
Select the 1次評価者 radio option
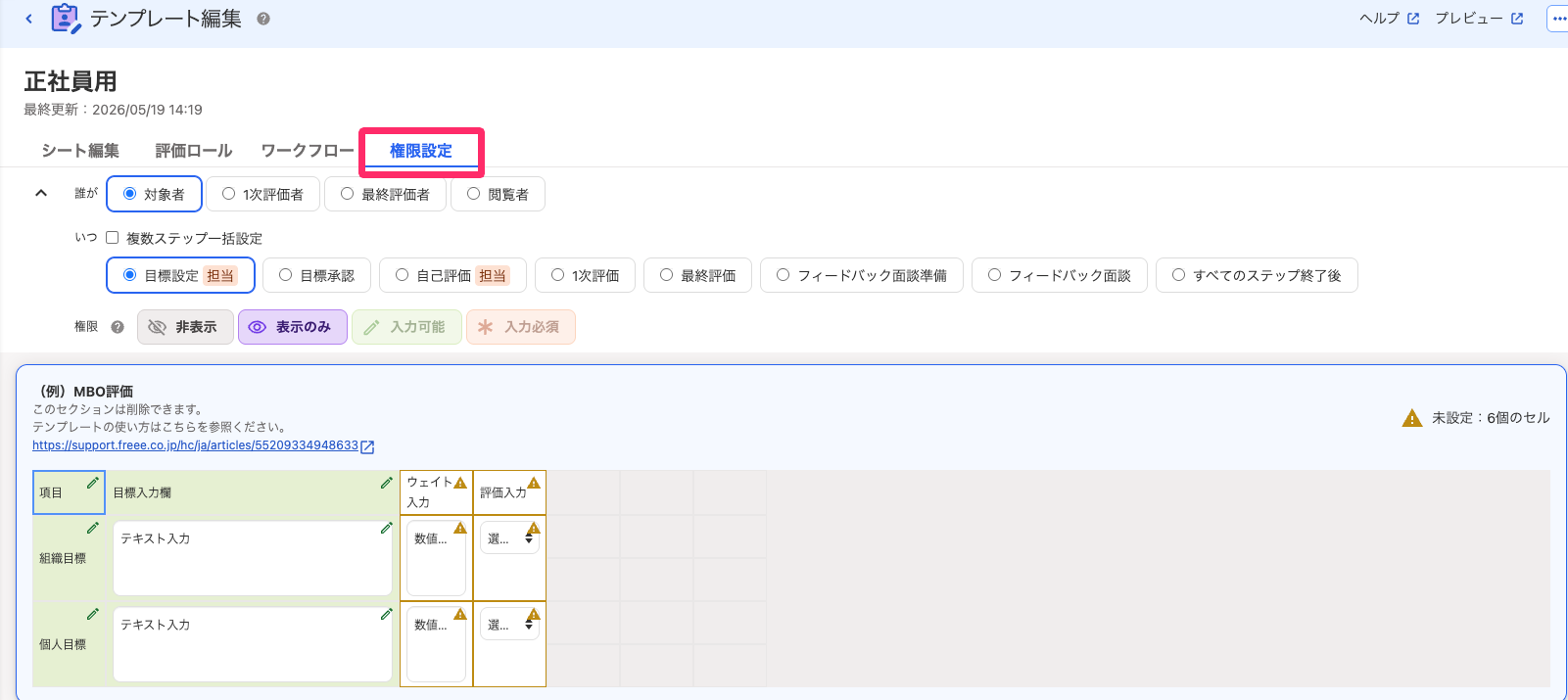coord(262,194)
